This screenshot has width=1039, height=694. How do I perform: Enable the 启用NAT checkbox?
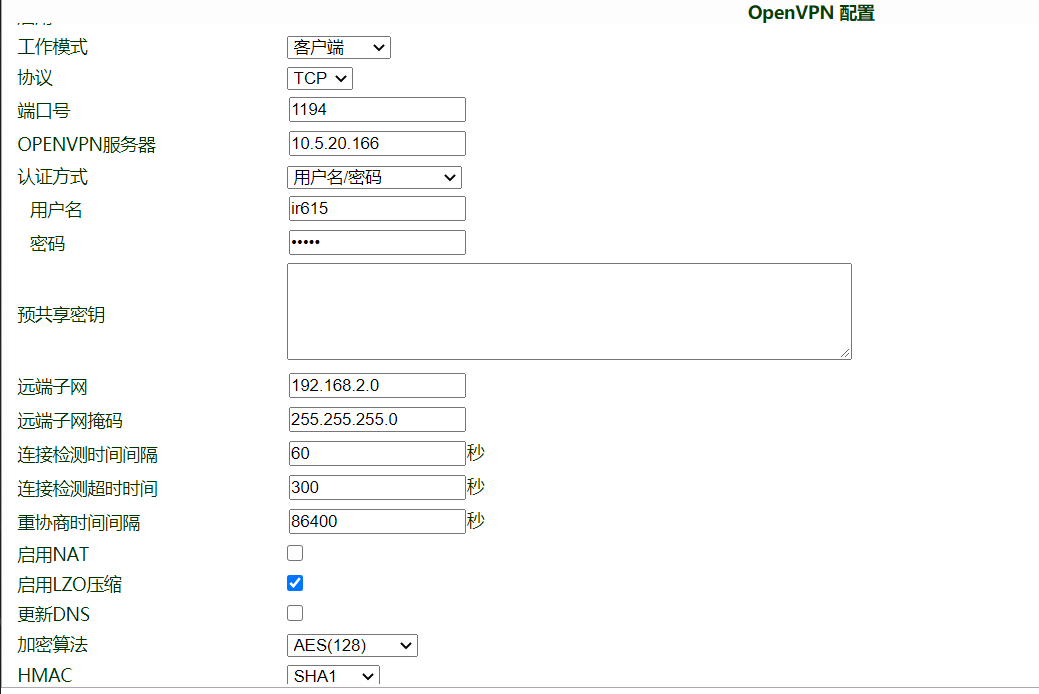[295, 553]
